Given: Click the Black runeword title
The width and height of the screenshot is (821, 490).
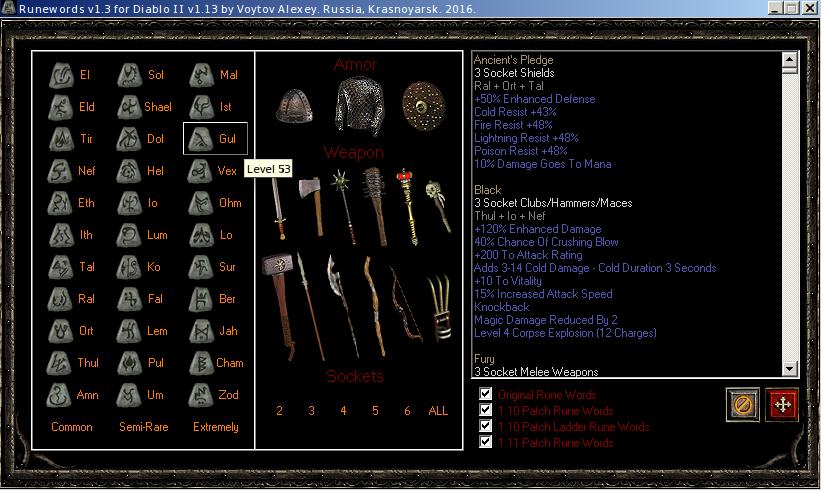Looking at the screenshot, I should (487, 190).
